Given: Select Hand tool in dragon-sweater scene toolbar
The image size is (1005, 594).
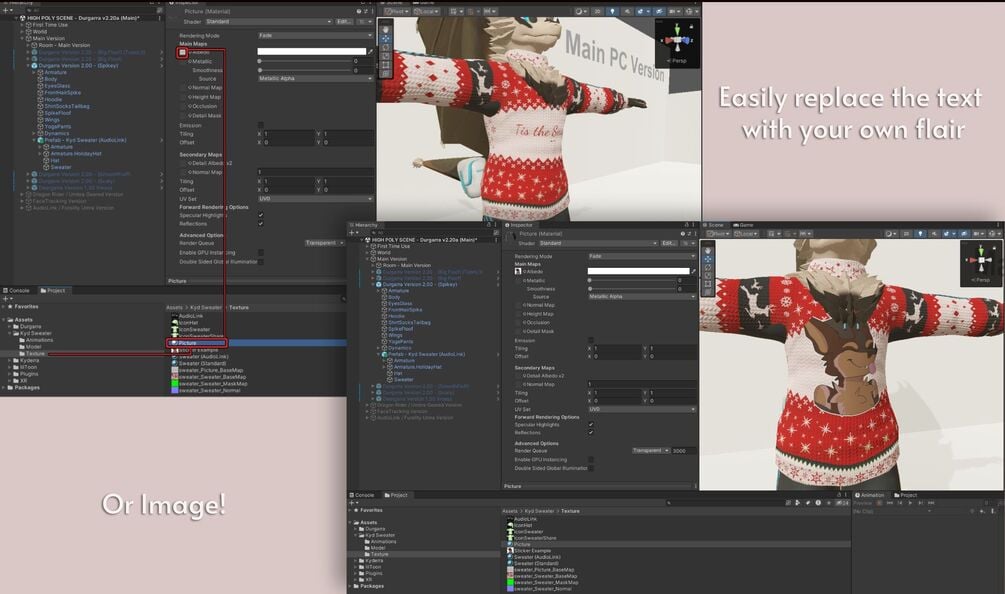Looking at the screenshot, I should 708,251.
